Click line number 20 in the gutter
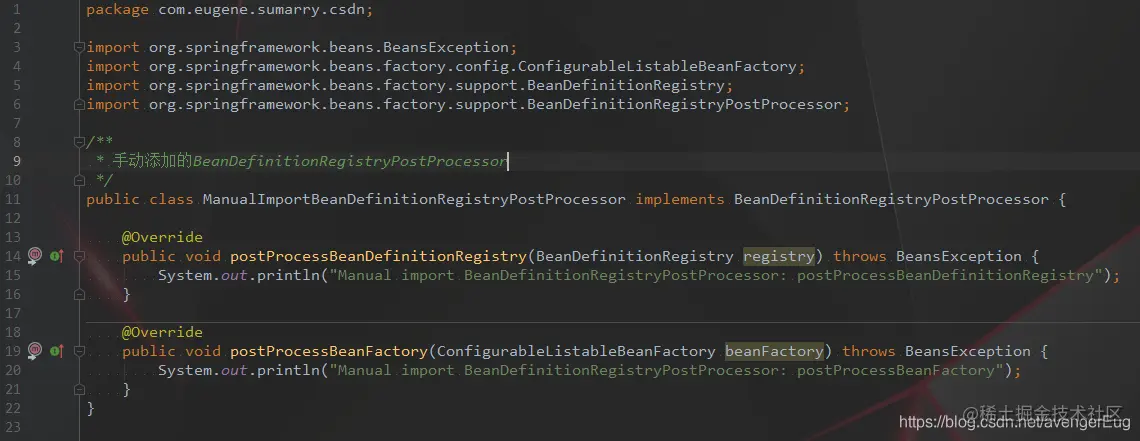 tap(12, 370)
